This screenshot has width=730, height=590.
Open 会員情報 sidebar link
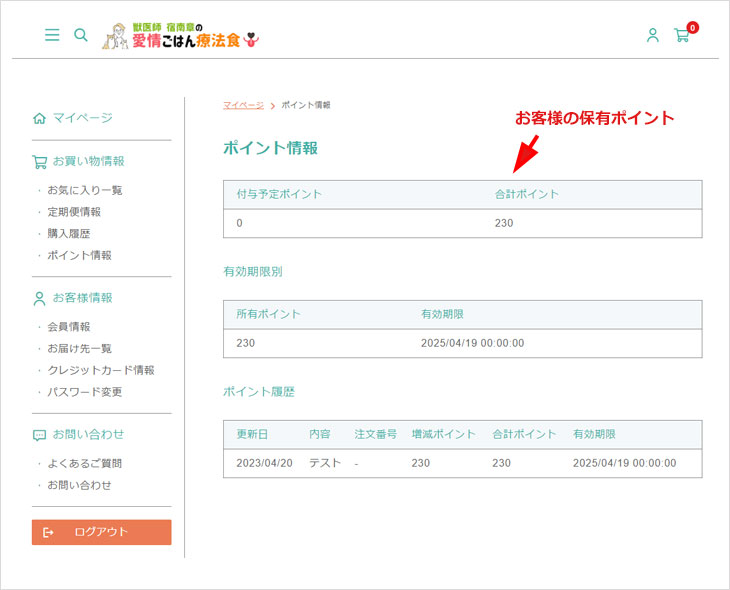coord(69,327)
